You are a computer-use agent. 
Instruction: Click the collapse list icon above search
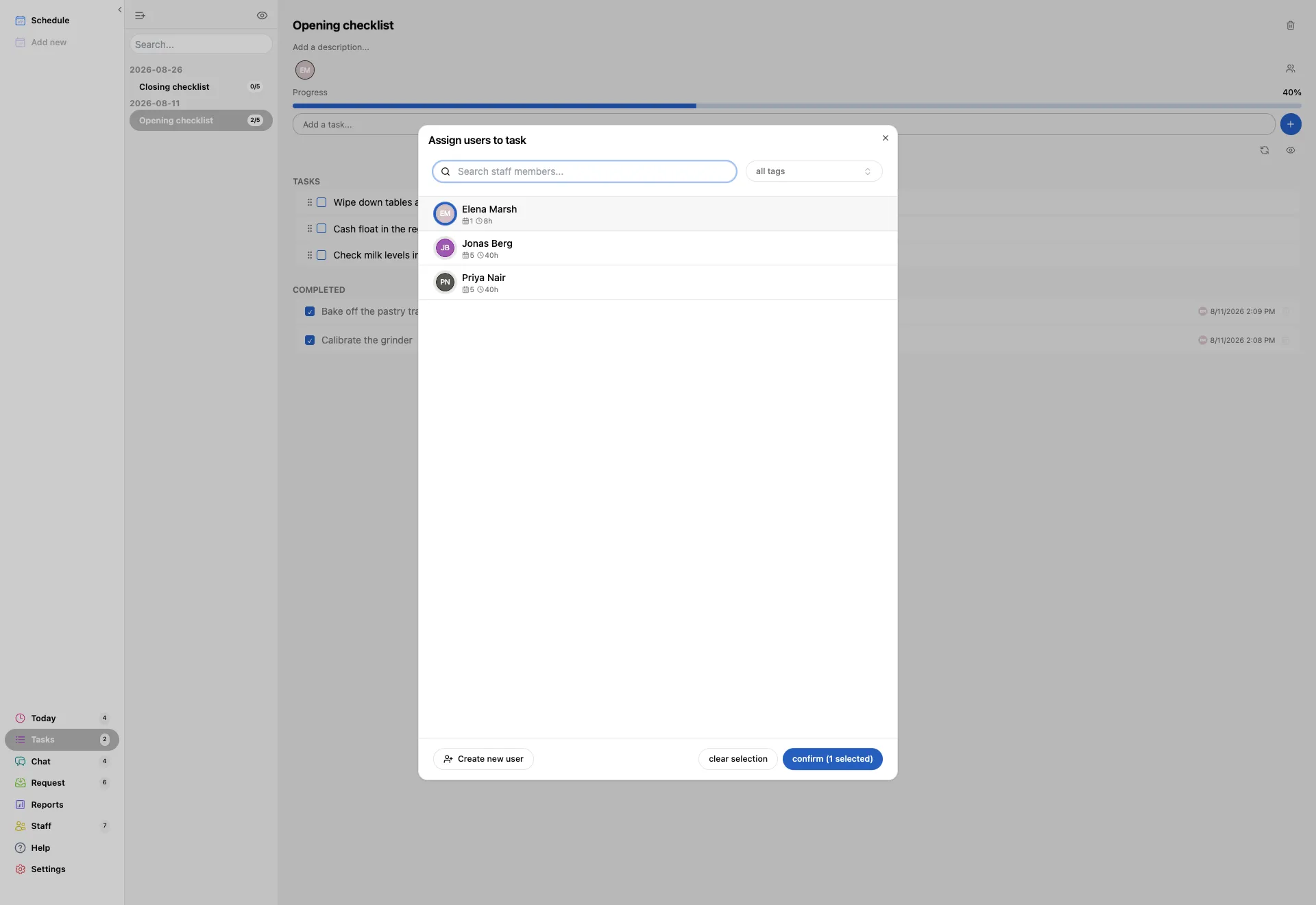coord(140,15)
